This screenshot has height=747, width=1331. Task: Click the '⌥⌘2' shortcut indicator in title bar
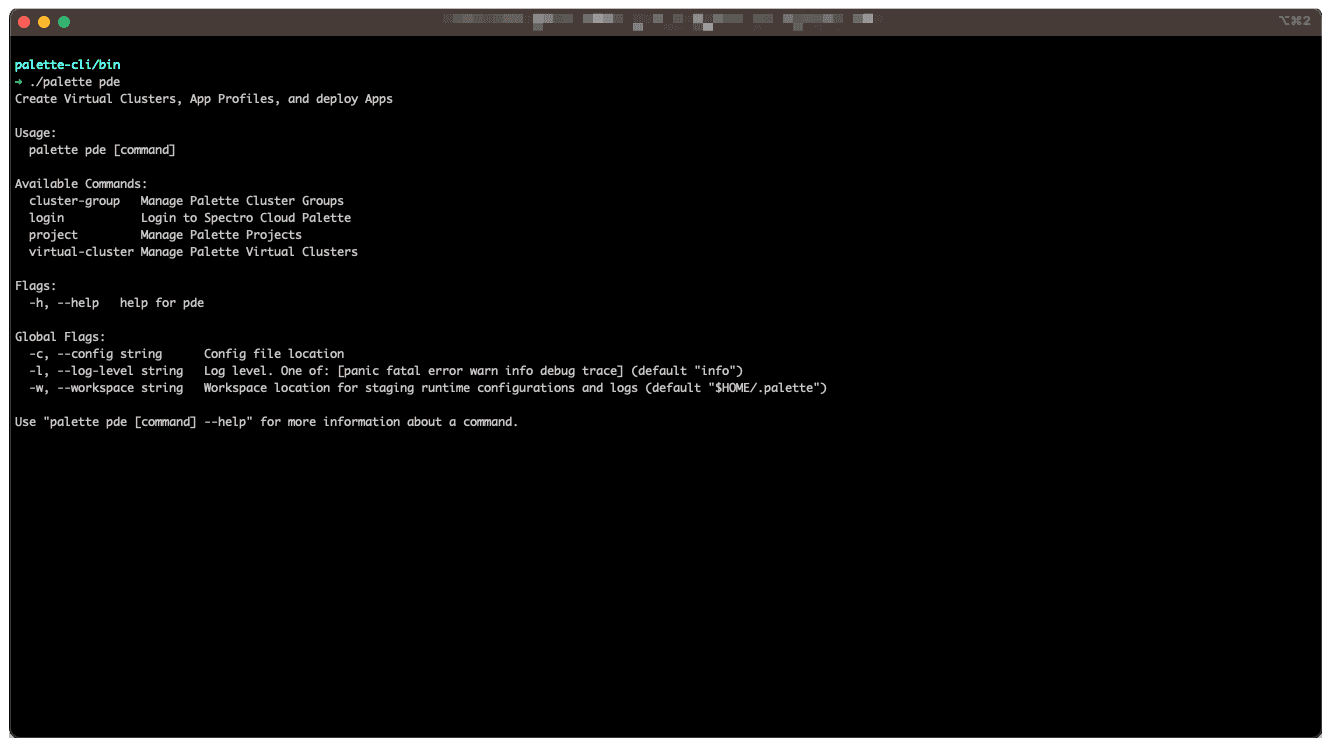(x=1294, y=21)
